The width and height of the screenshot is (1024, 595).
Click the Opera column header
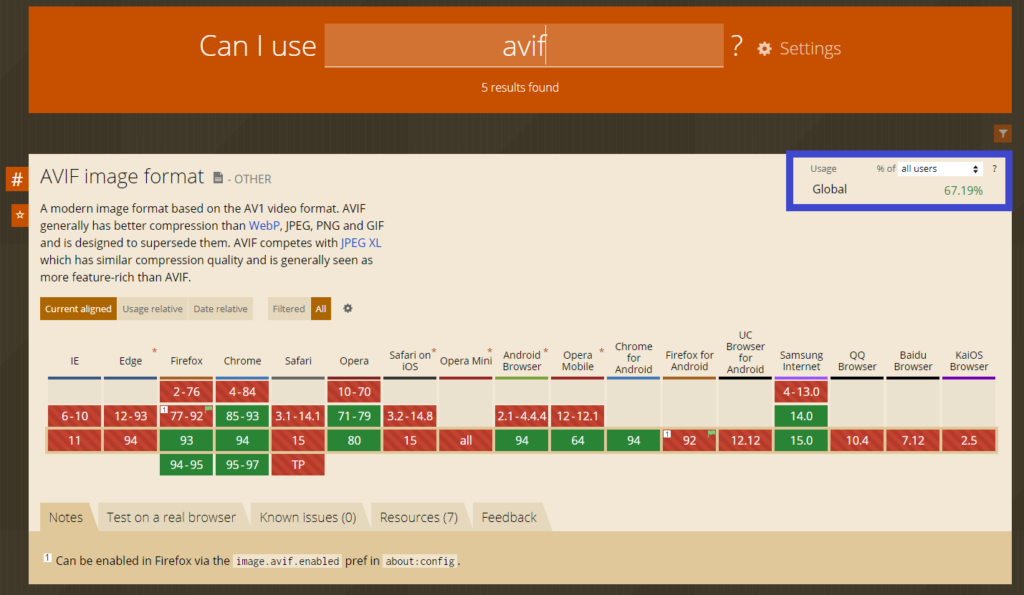(x=354, y=361)
